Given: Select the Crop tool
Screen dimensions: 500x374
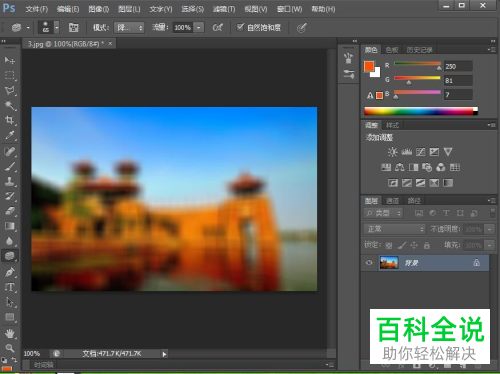Looking at the screenshot, I should click(x=10, y=120).
